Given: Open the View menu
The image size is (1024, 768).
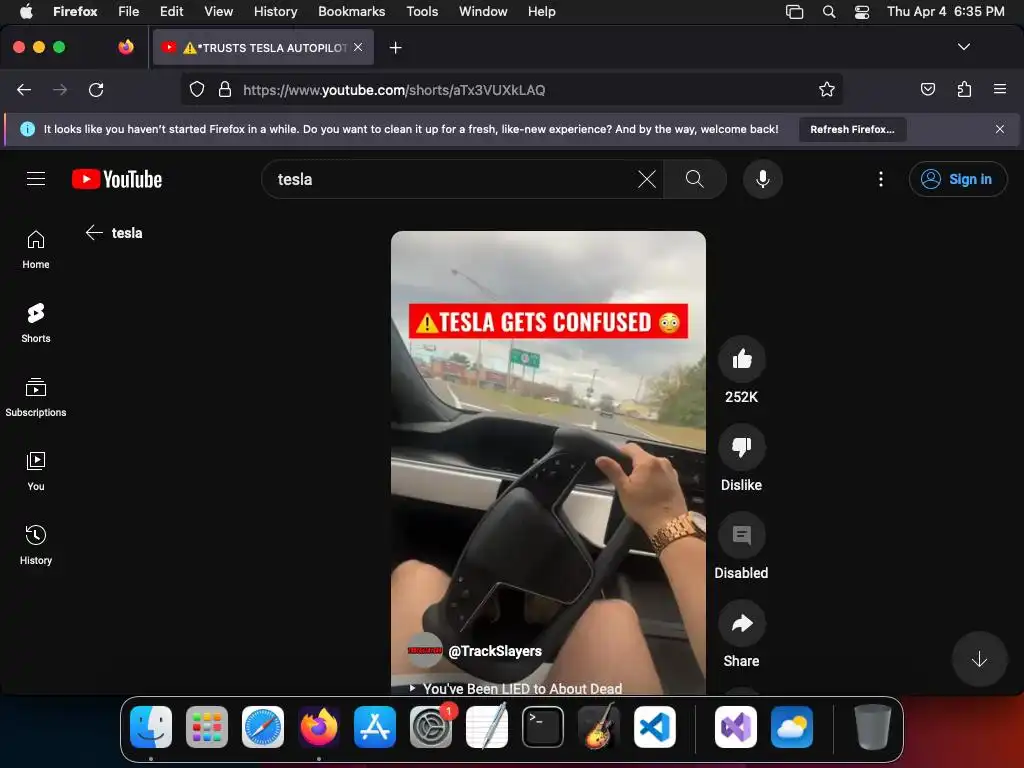Looking at the screenshot, I should click(218, 11).
